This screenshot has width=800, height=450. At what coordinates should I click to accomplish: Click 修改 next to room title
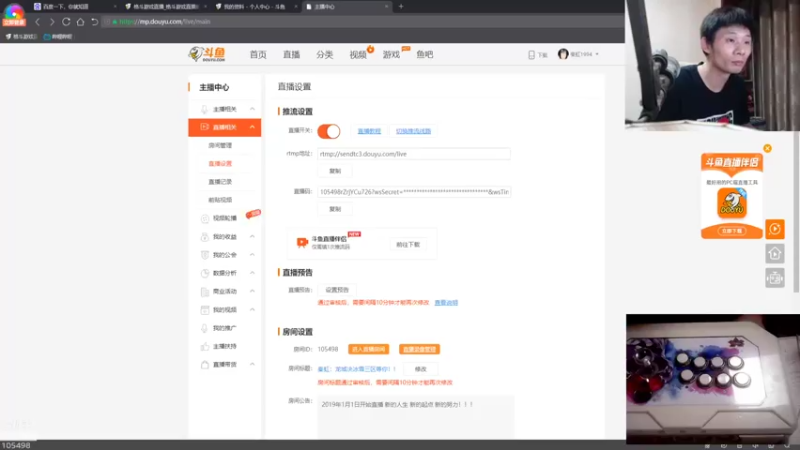click(420, 369)
